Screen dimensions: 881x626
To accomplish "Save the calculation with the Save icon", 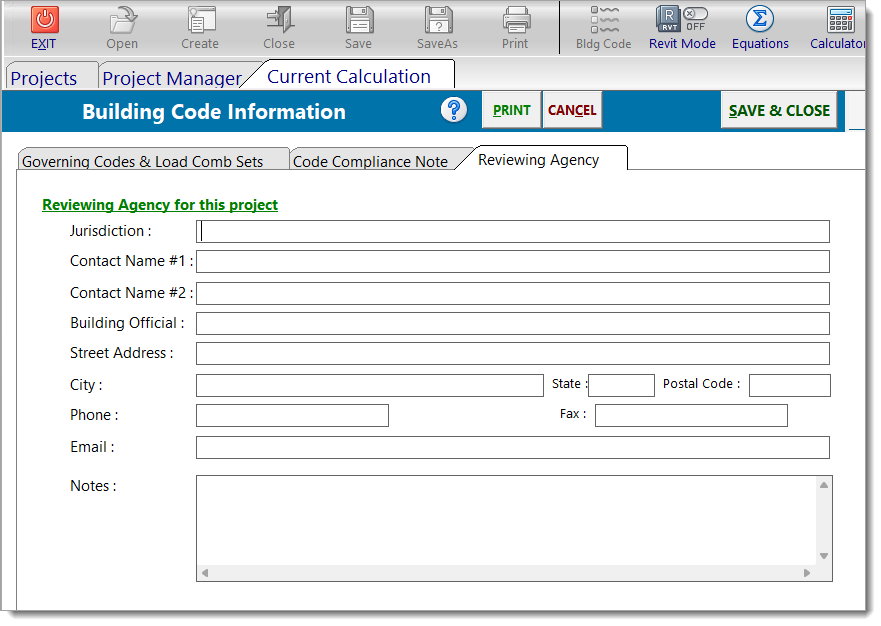I will 358,27.
